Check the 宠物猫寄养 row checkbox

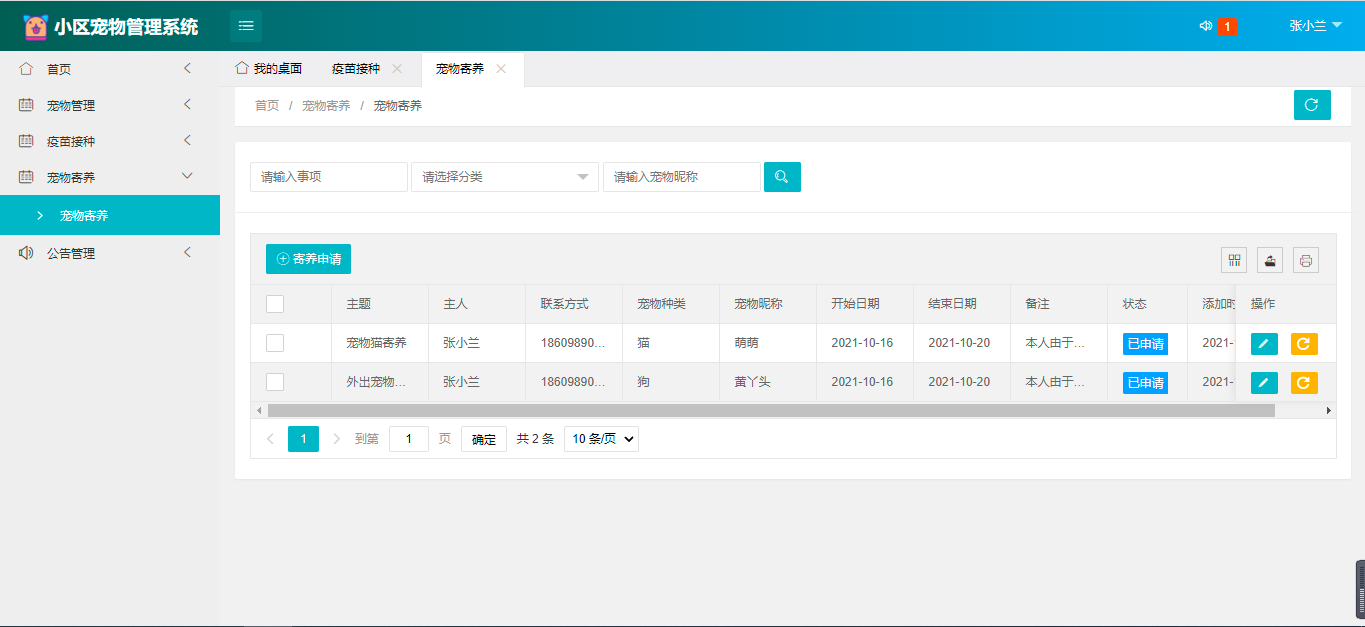[275, 343]
